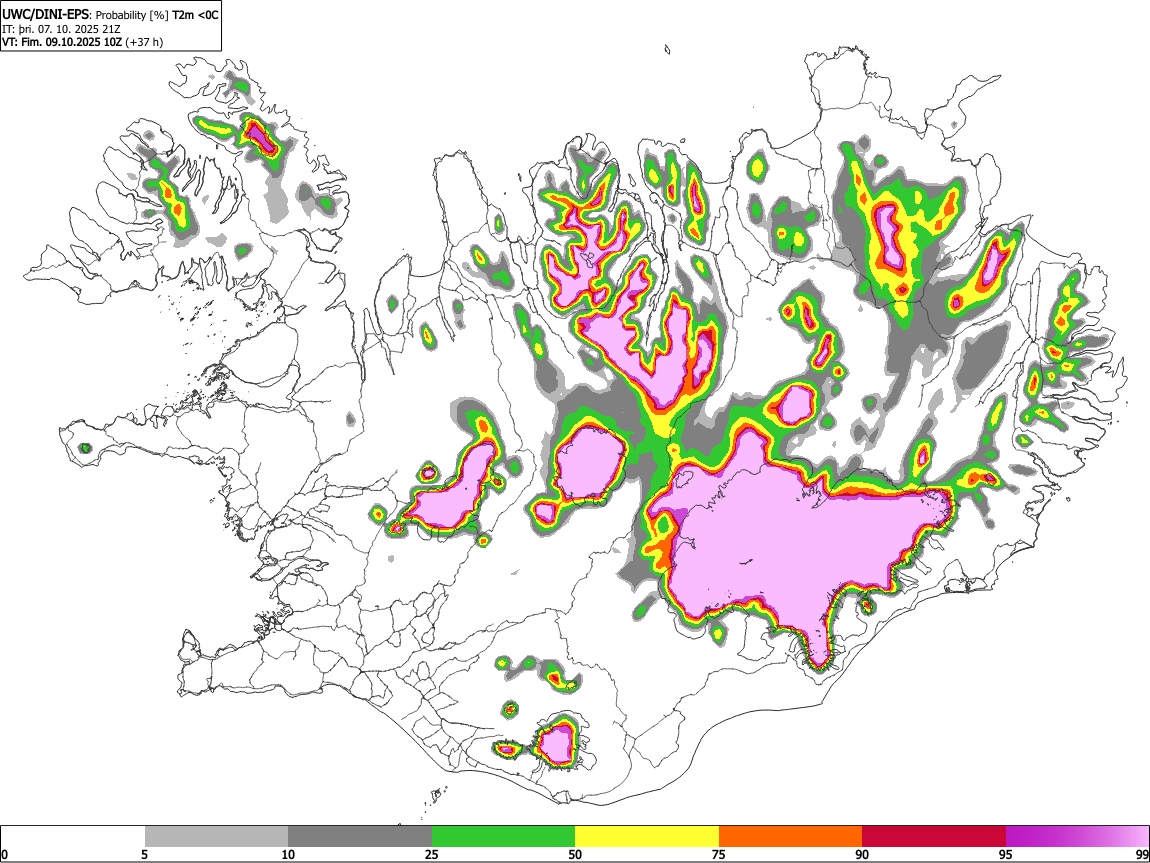The height and width of the screenshot is (863, 1150).
Task: Click the legend label '5'
Action: pos(144,855)
